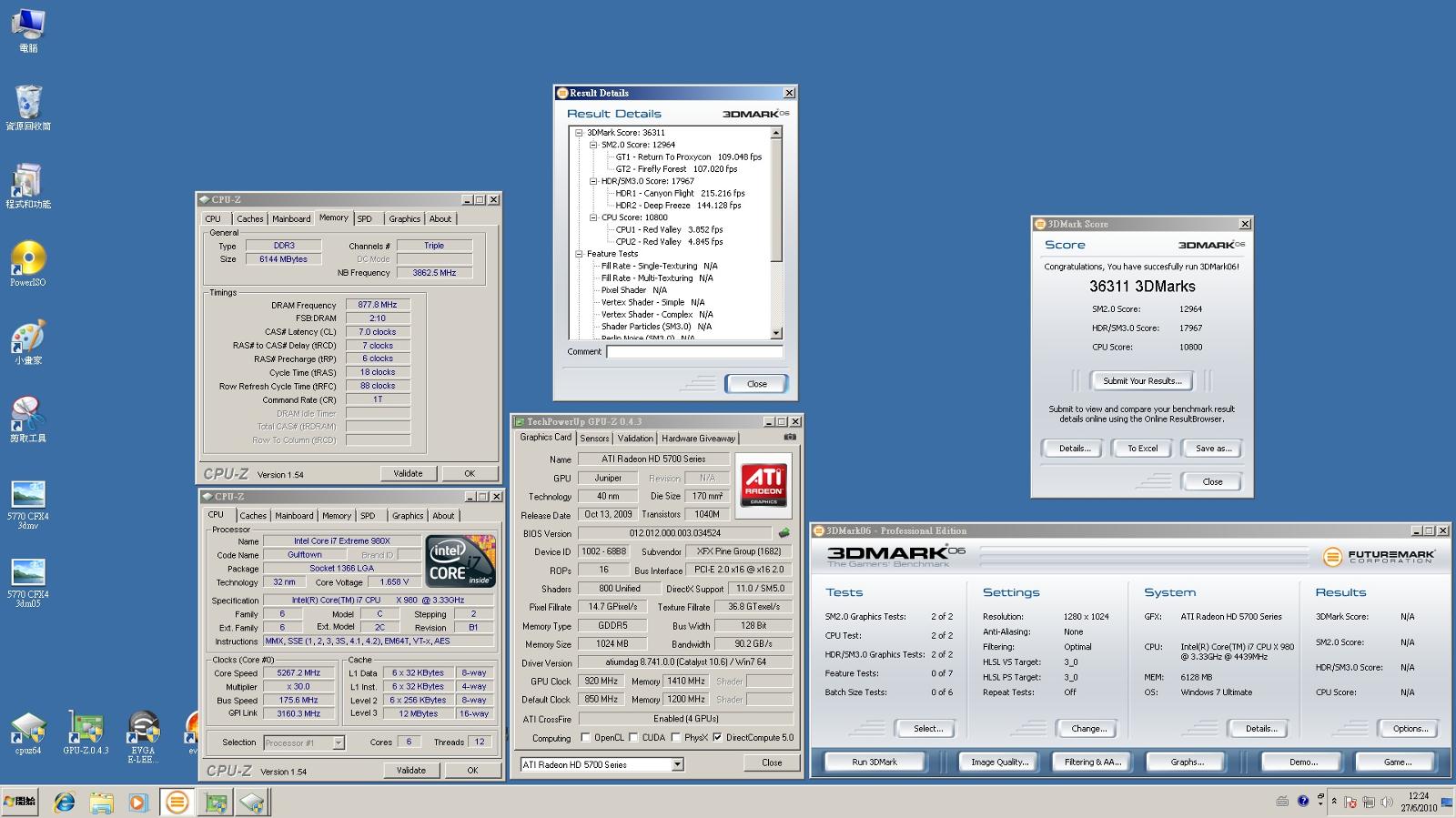Select the Snipping Tool scissors shortcut
Viewport: 1456px width, 818px height.
[x=27, y=420]
